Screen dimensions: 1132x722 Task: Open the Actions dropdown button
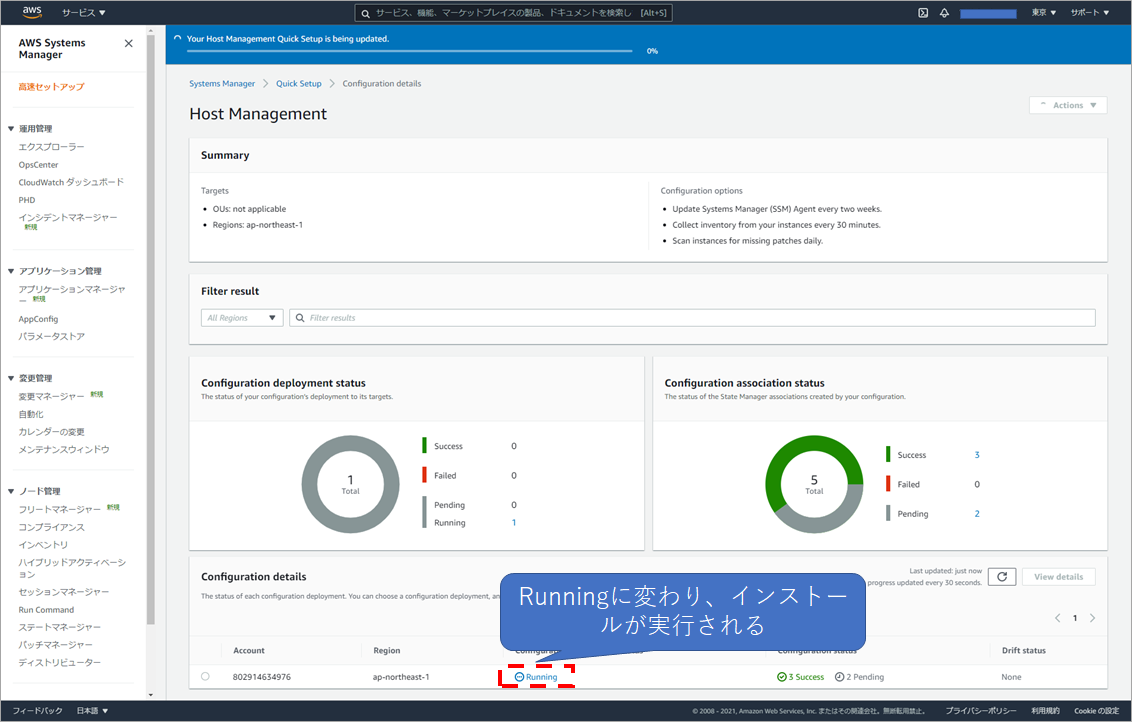[1068, 105]
